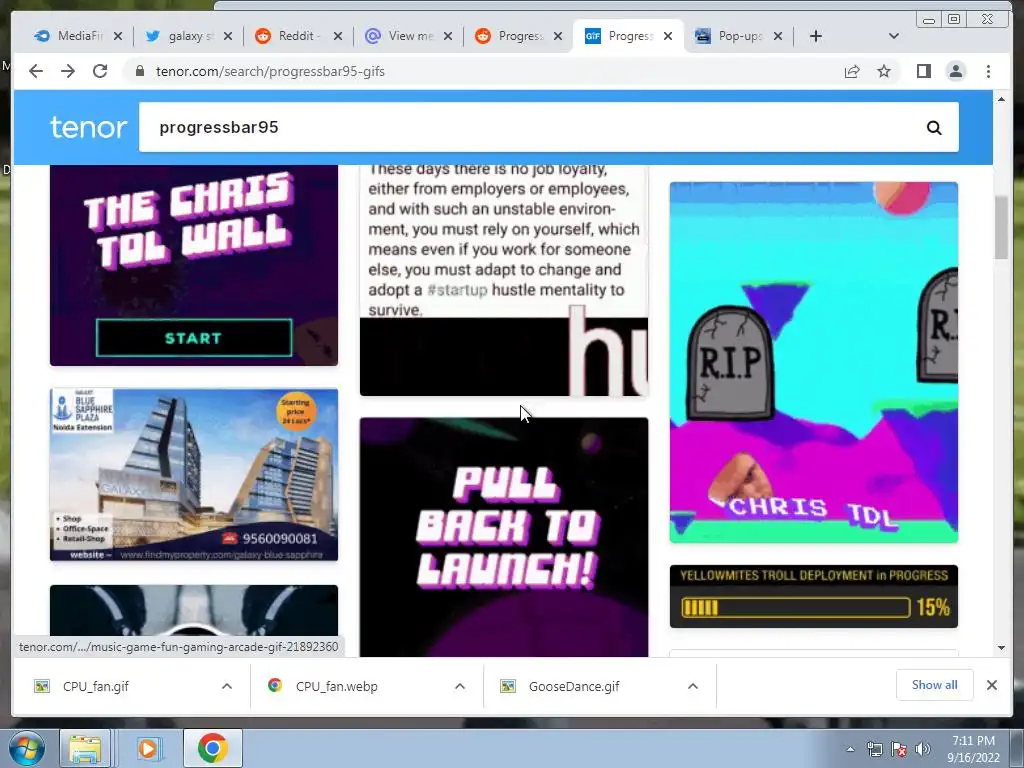Reload the tenor page

click(100, 71)
